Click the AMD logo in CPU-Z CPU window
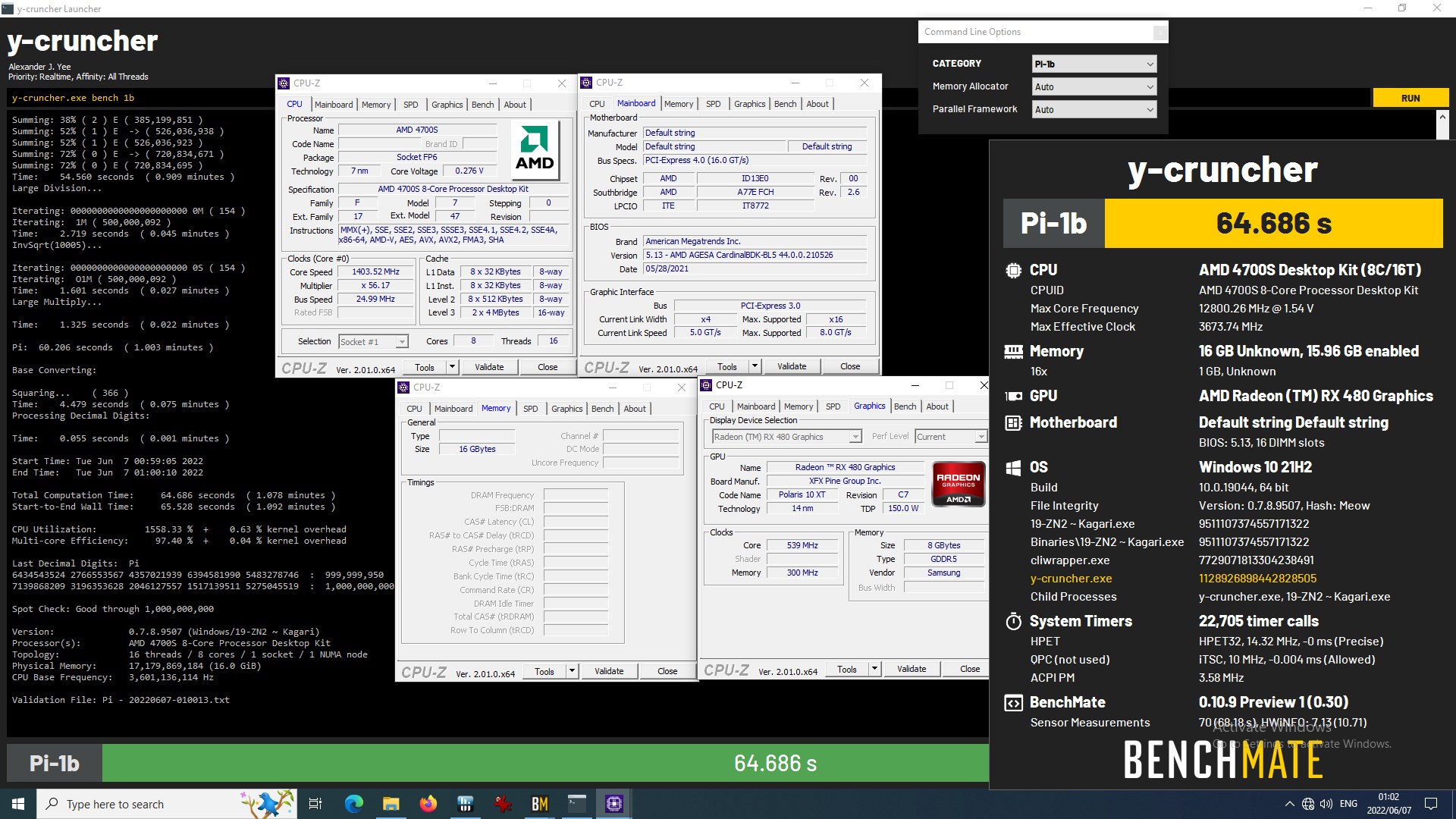This screenshot has width=1456, height=819. (x=535, y=149)
